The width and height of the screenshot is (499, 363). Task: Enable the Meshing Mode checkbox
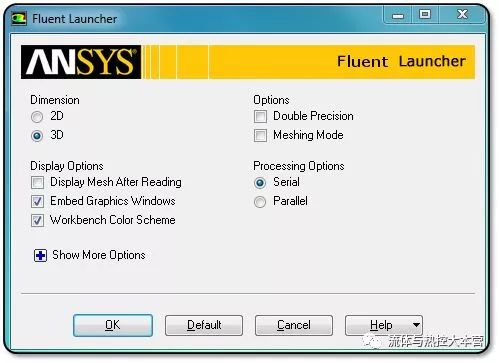260,136
